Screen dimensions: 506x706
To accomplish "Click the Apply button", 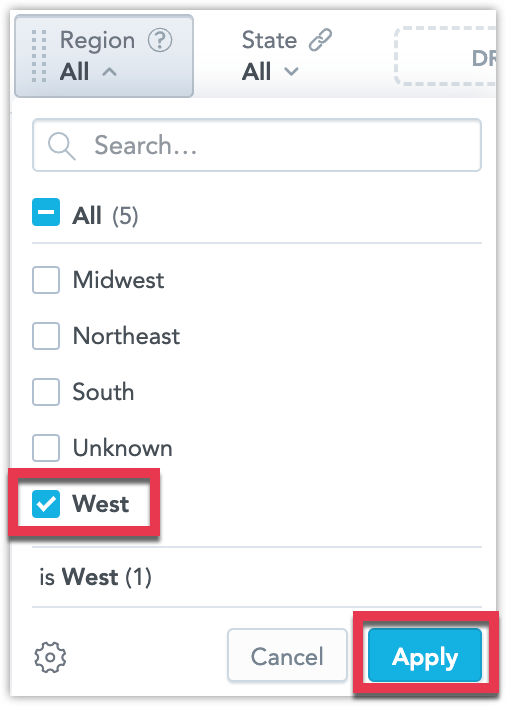I will click(425, 655).
